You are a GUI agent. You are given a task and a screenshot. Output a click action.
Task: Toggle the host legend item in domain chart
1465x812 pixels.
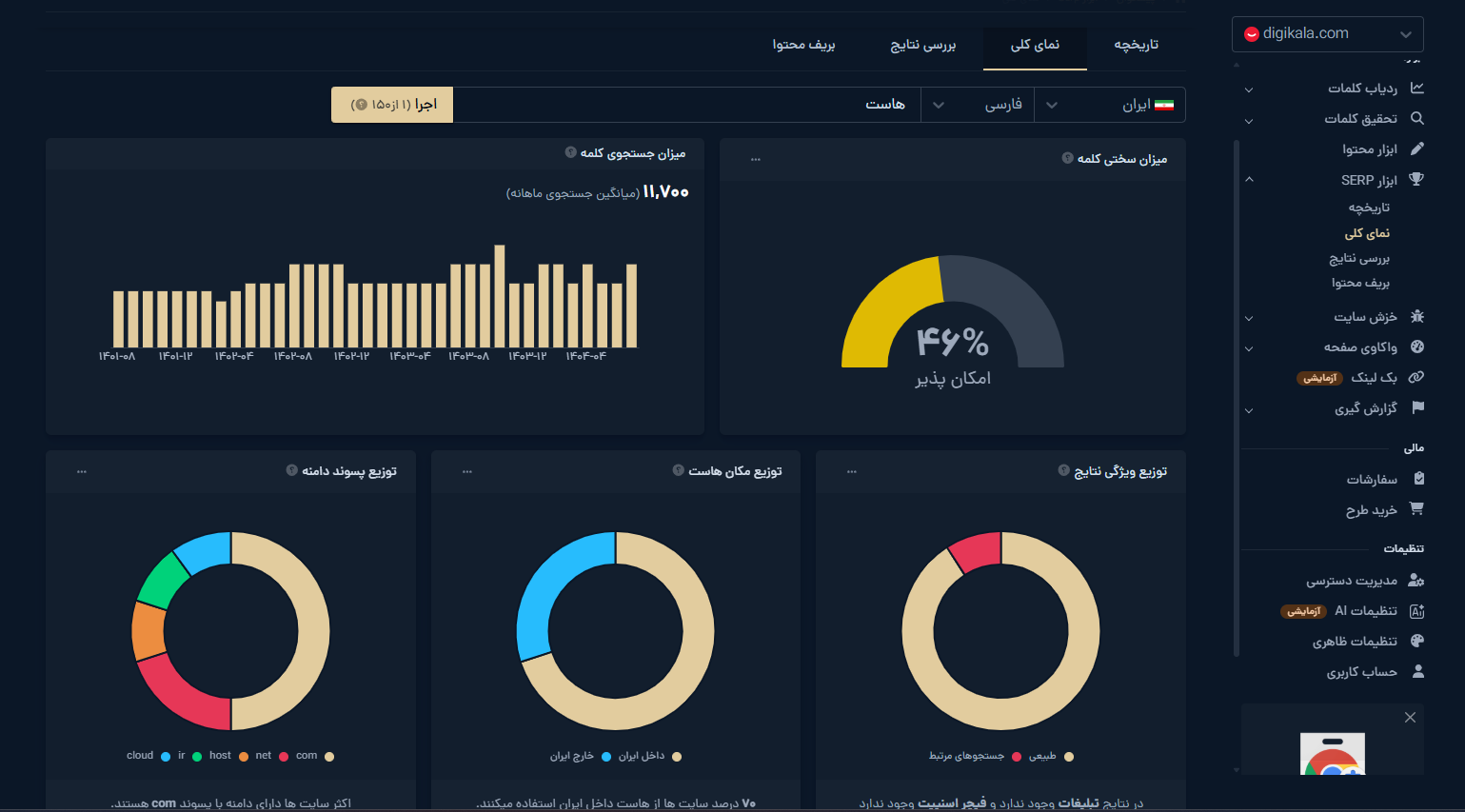(x=228, y=756)
